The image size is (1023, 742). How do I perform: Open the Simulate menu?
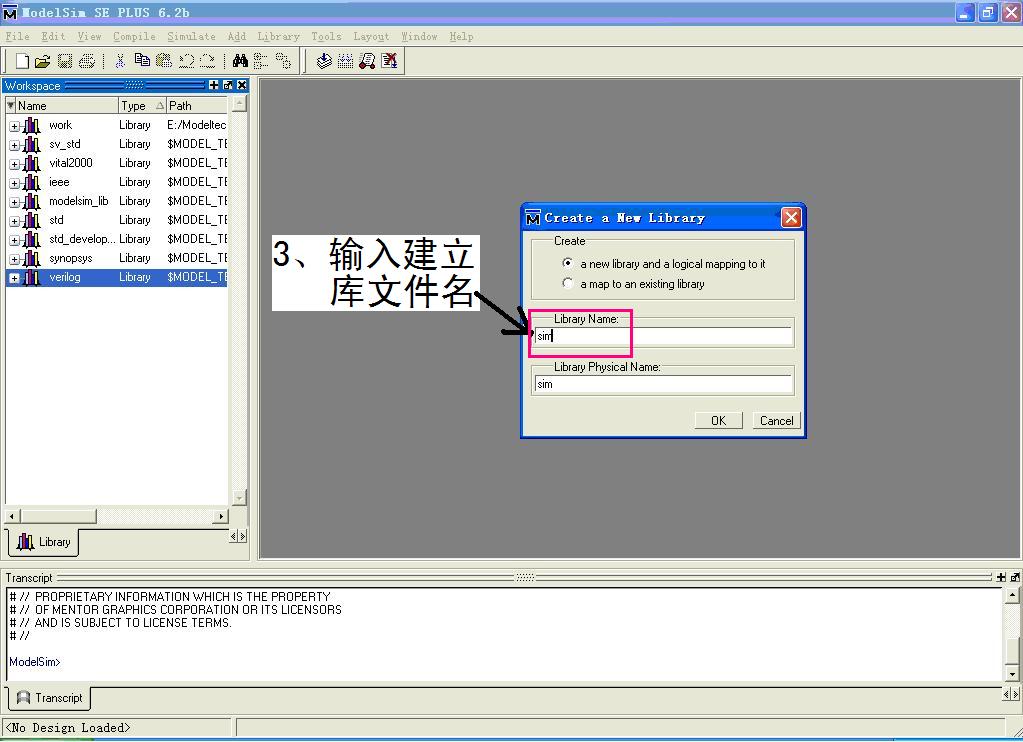(191, 37)
